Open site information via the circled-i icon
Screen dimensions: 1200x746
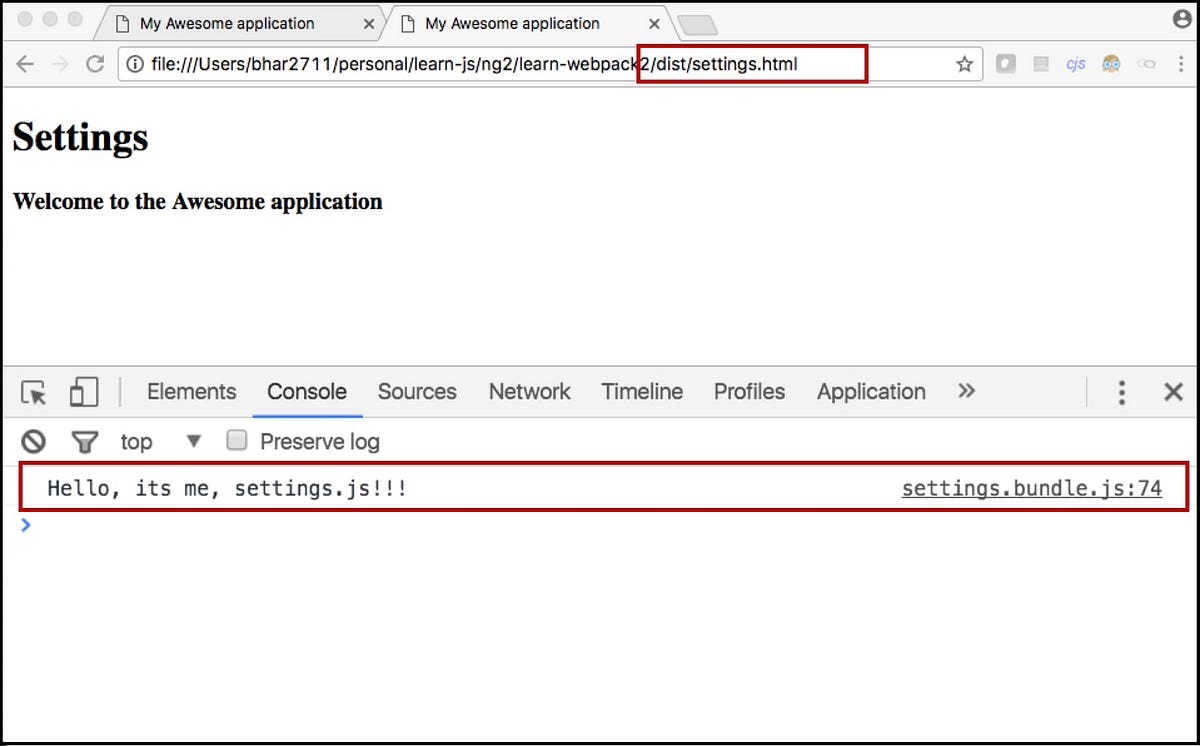click(x=134, y=63)
